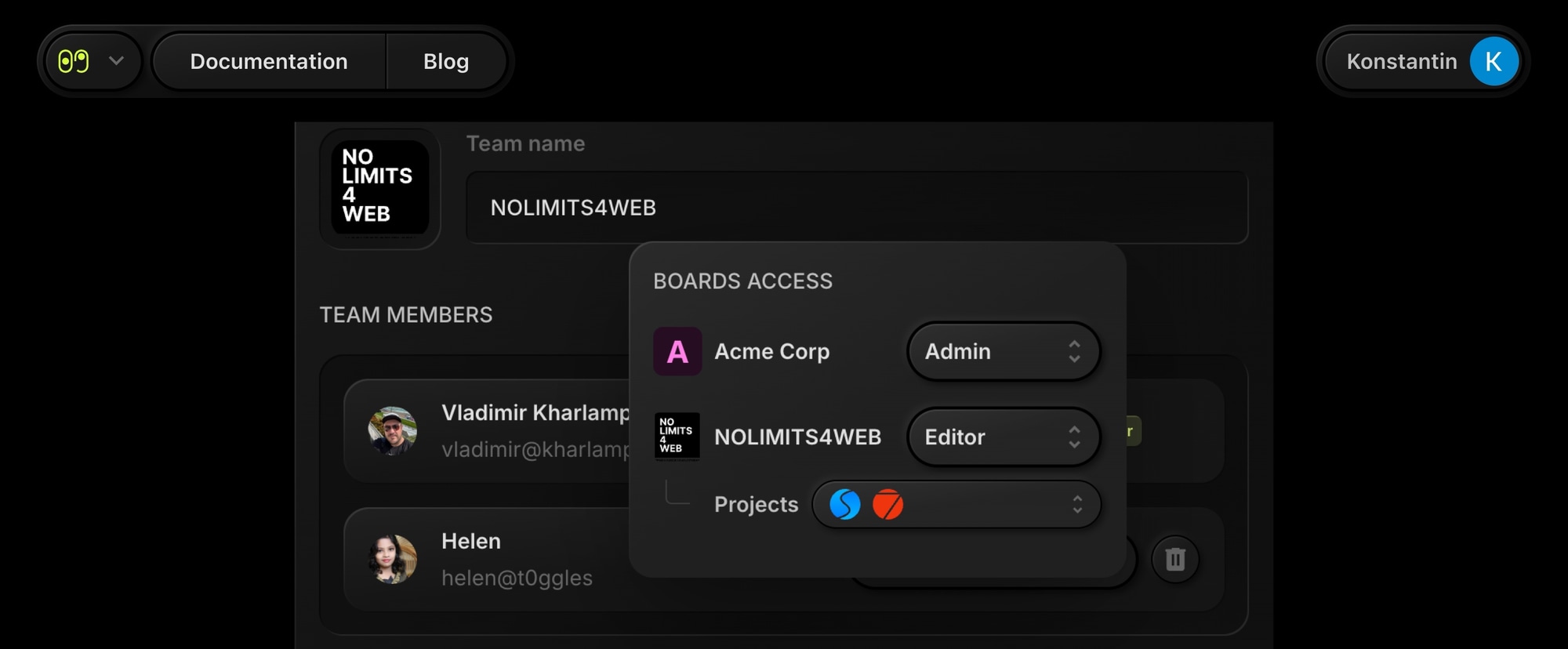Click the NOLIMITS4WEB board icon in popup
1568x649 pixels.
pos(677,437)
